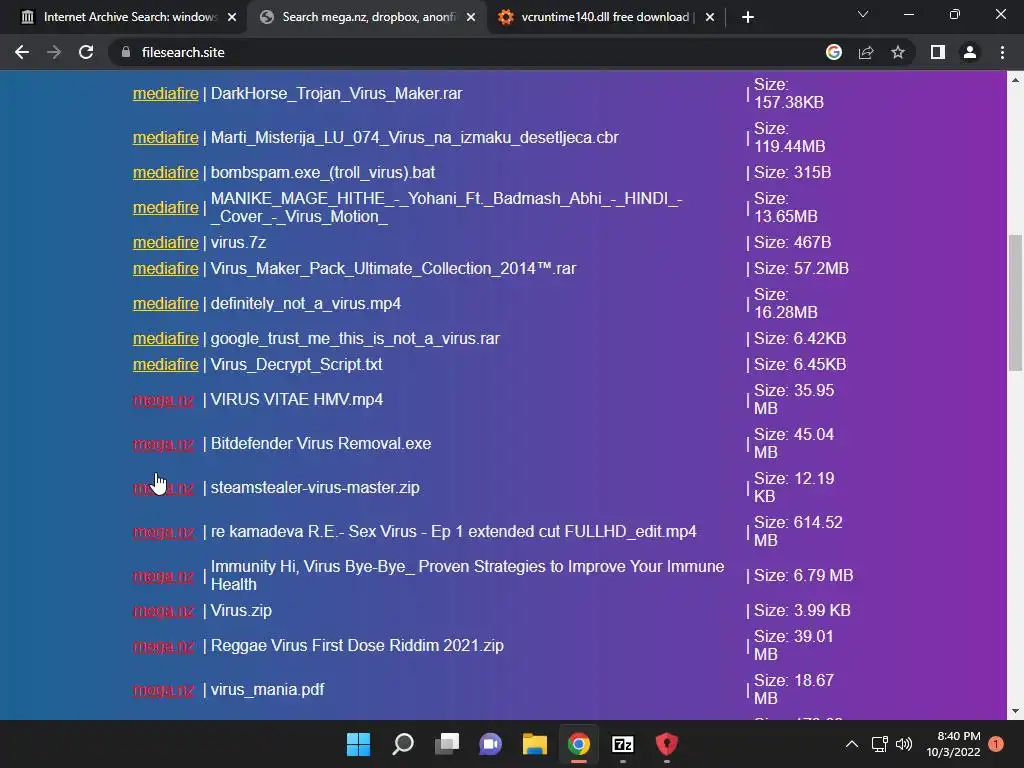The width and height of the screenshot is (1024, 768).
Task: Open mediafire link for virus.7z
Action: coord(165,242)
